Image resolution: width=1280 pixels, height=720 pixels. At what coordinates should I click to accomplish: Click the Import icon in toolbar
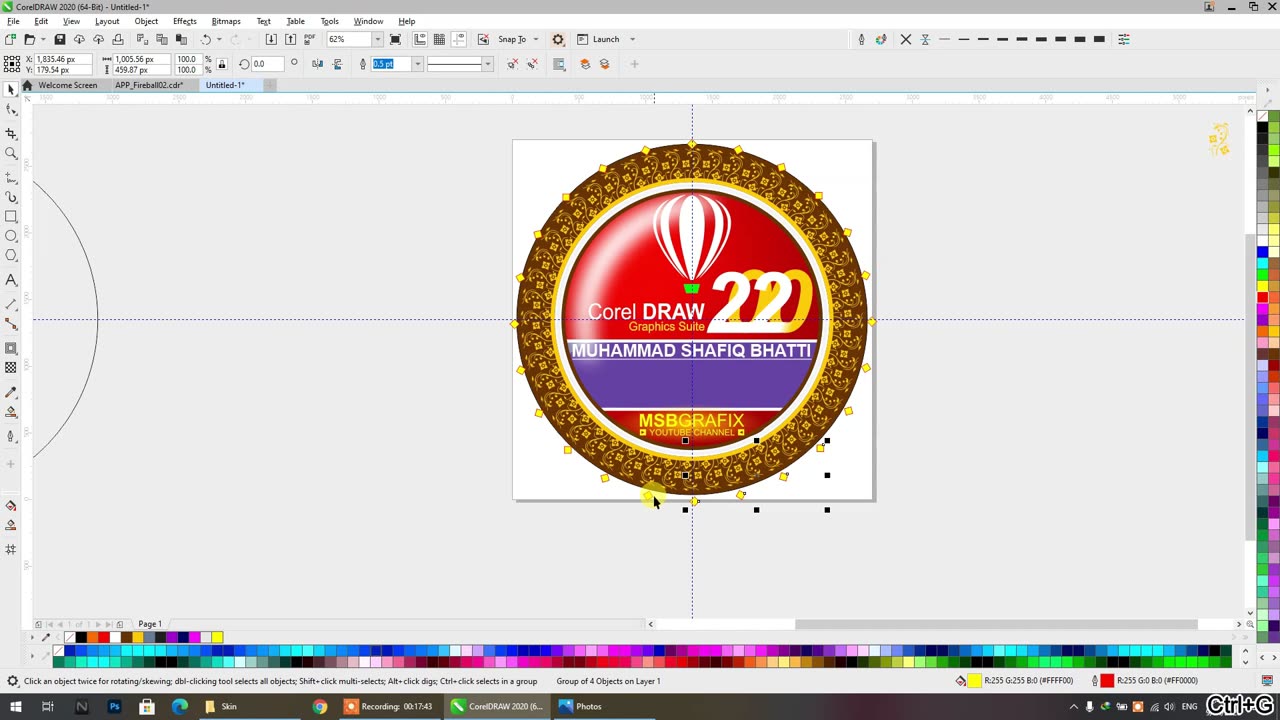[271, 39]
